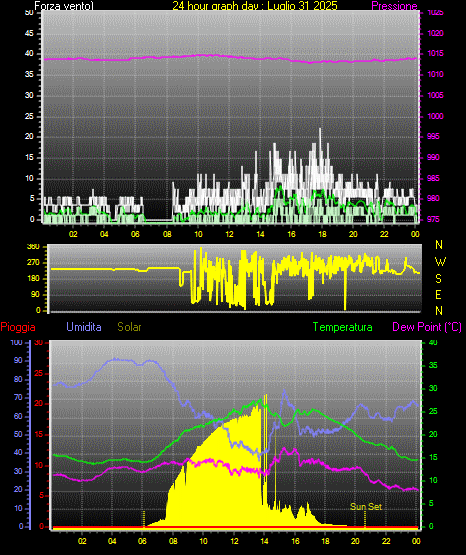Click the 1015 pressure axis value
Viewport: 466px width, 555px height.
coord(436,53)
